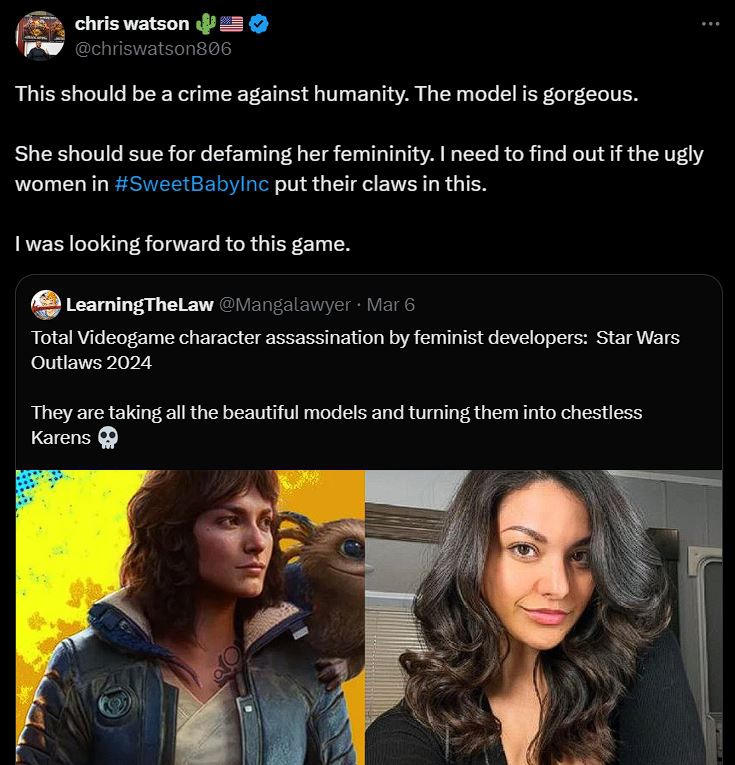Click LearningTheLaw's small avatar in quoted tweet
The height and width of the screenshot is (765, 735).
(x=45, y=303)
